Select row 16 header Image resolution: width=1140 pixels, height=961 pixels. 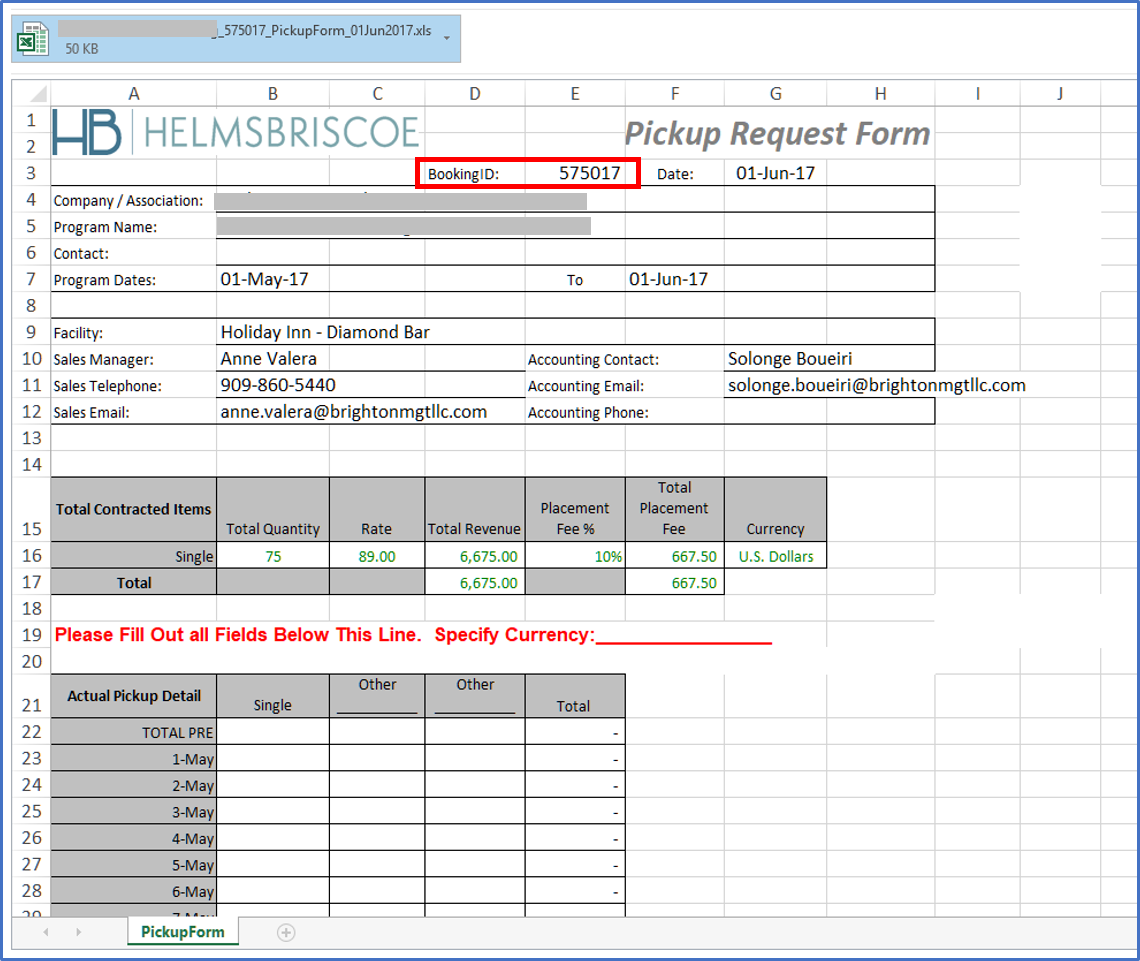(x=30, y=556)
